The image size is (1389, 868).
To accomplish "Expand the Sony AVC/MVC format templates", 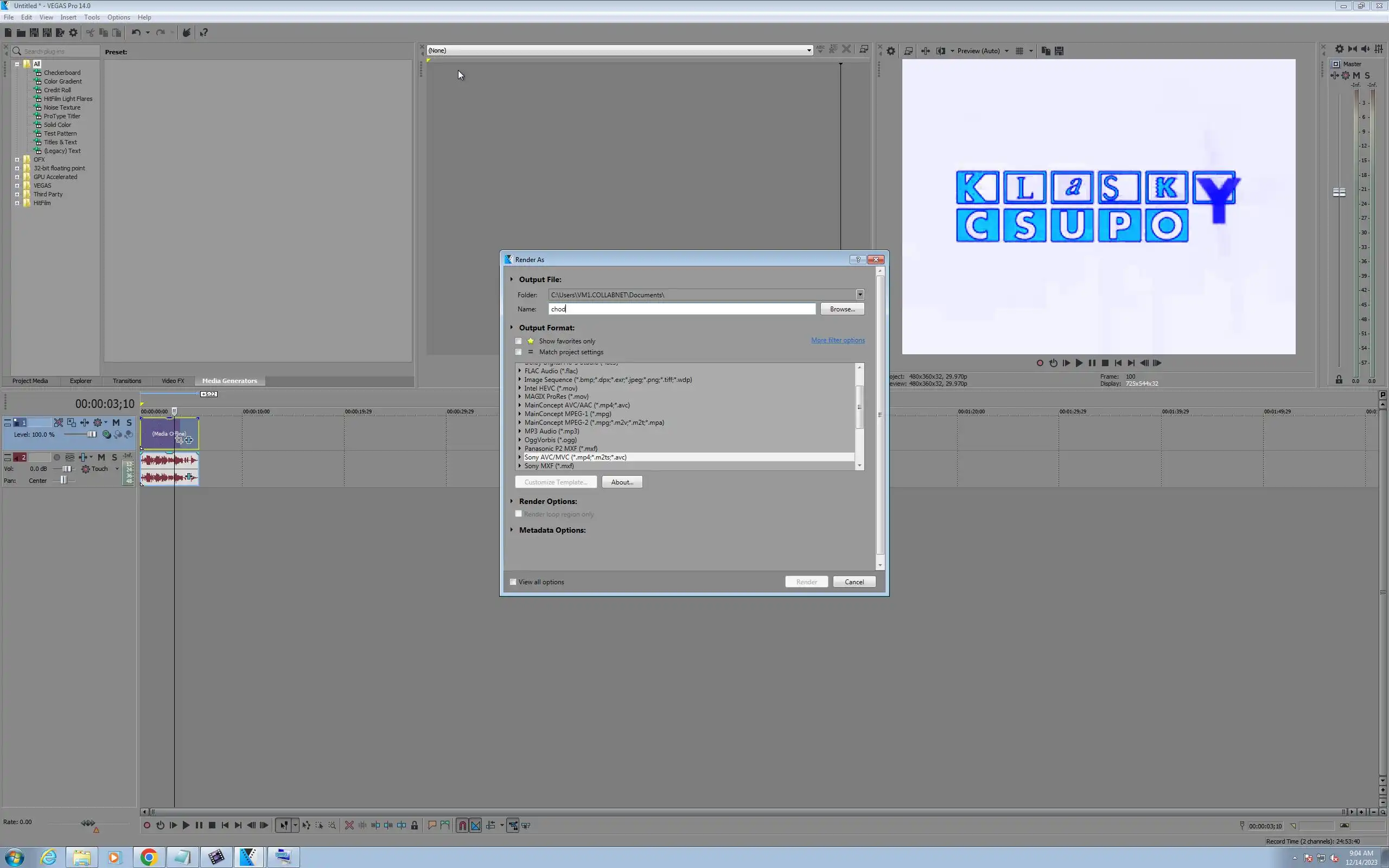I will (520, 457).
